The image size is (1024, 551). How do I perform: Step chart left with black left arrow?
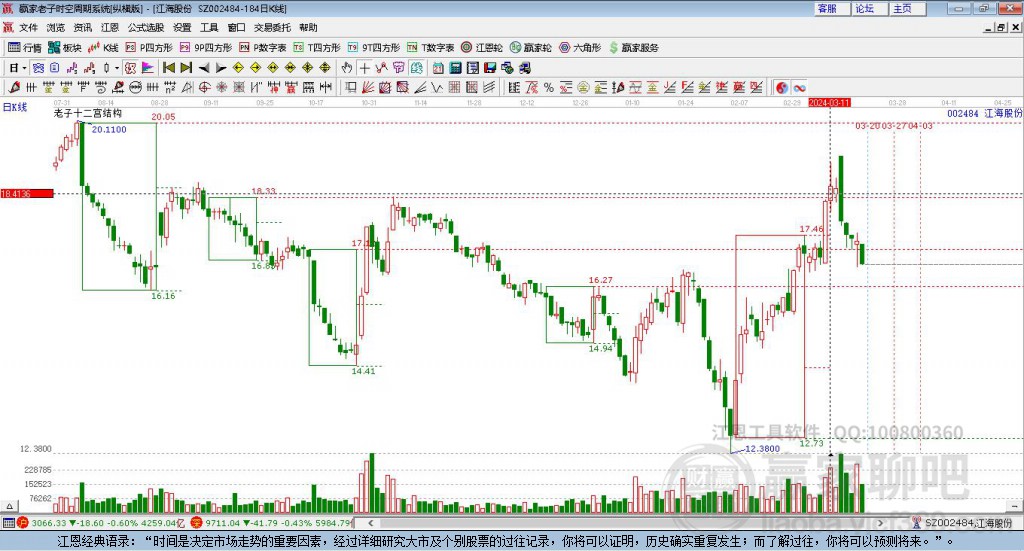[204, 68]
